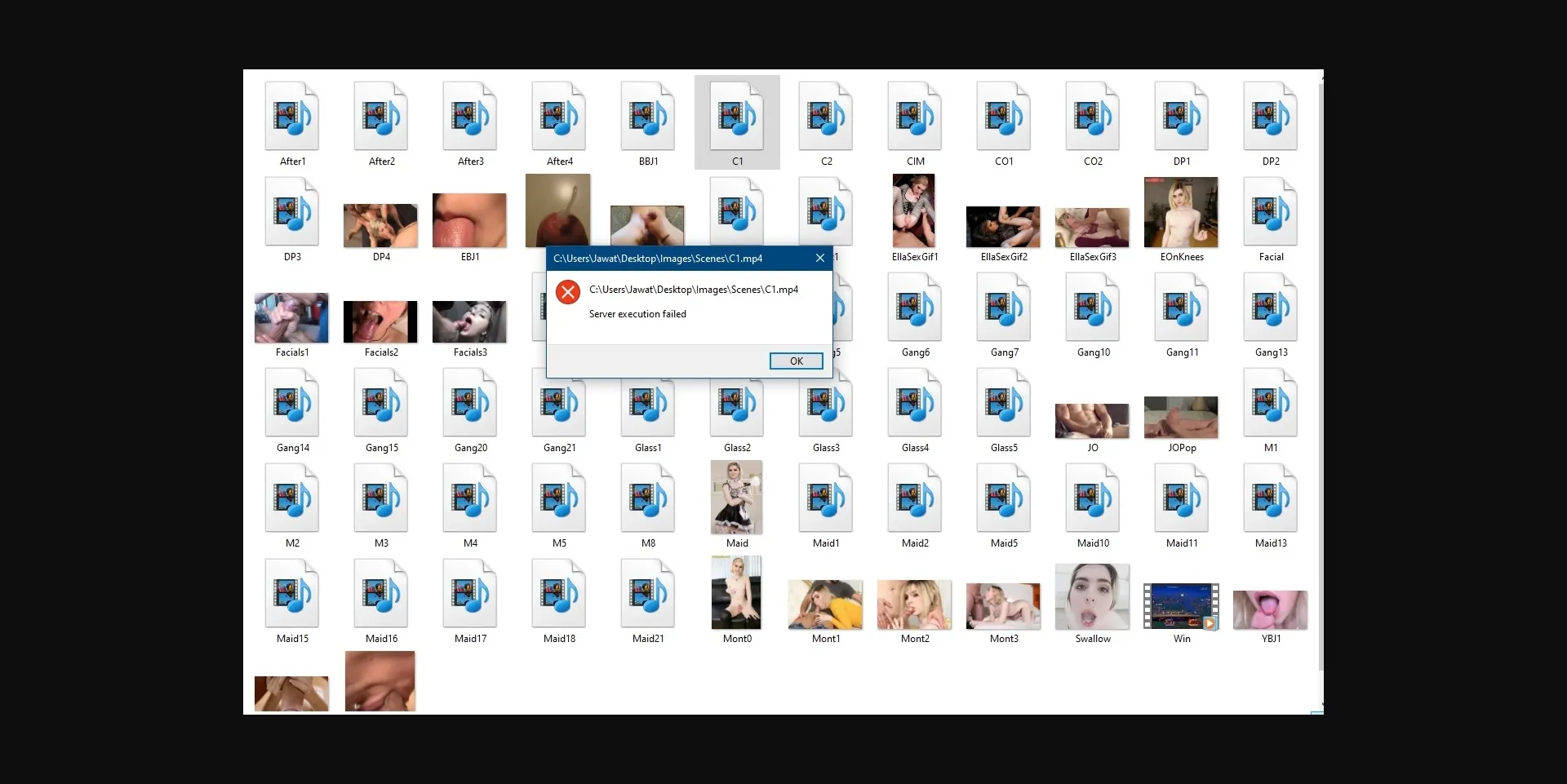Select the After1 video file icon

click(292, 117)
